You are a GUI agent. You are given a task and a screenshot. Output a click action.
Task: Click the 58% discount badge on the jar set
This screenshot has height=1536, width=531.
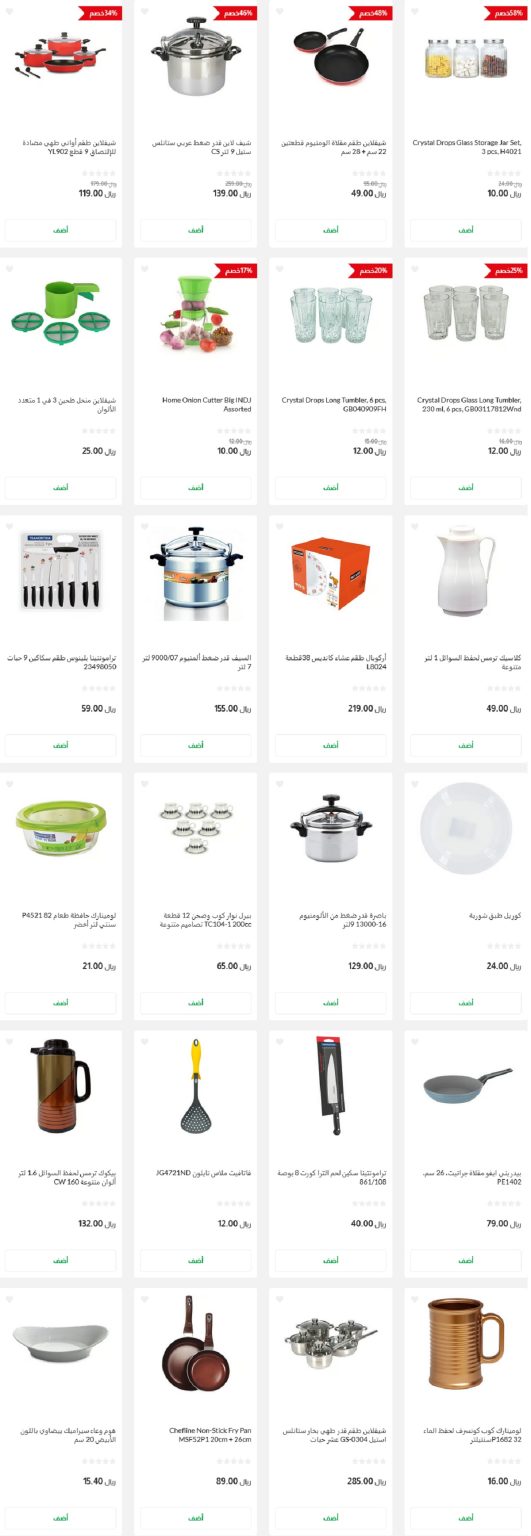coord(506,13)
